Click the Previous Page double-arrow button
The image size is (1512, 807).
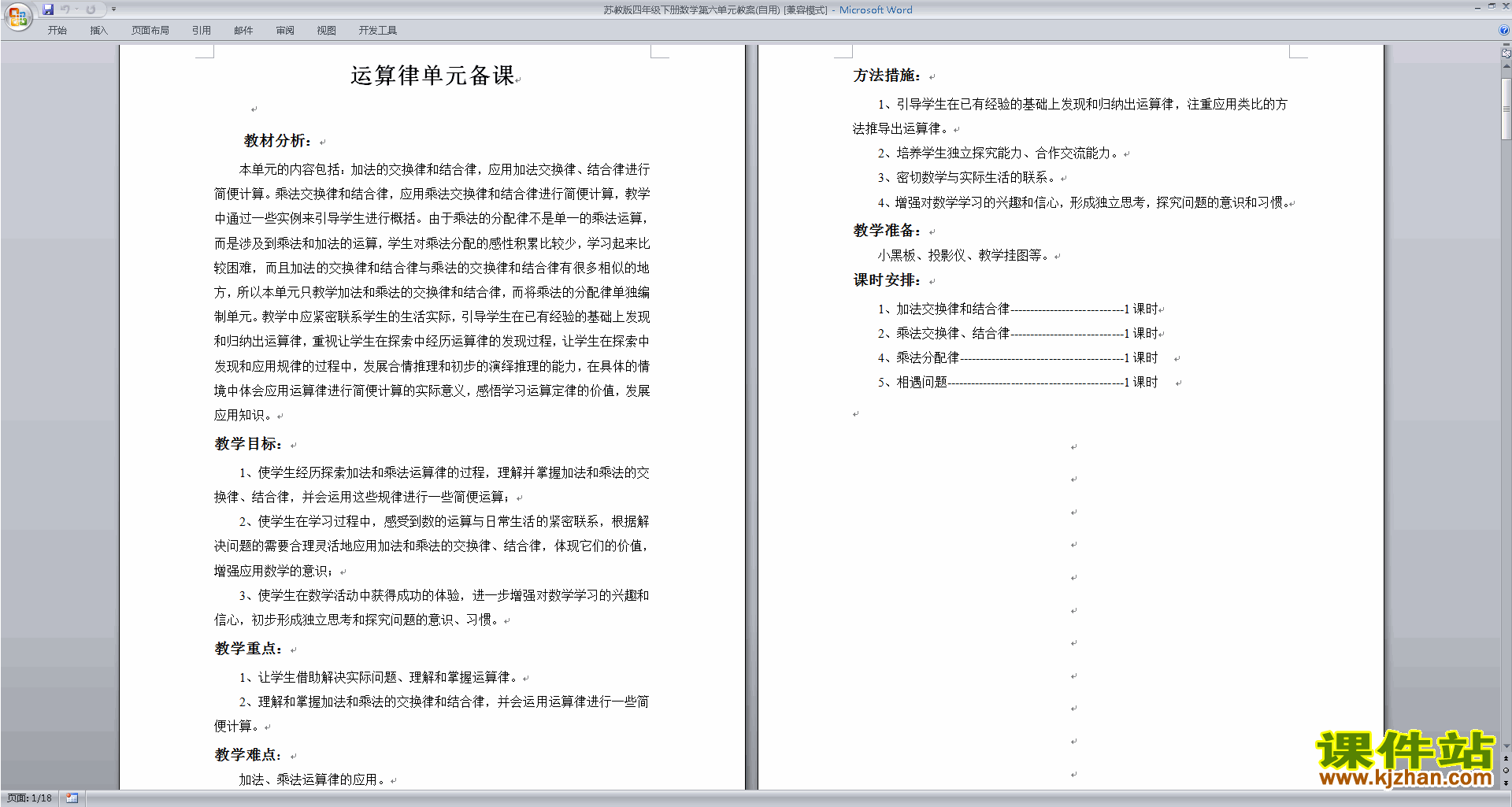tap(1506, 758)
